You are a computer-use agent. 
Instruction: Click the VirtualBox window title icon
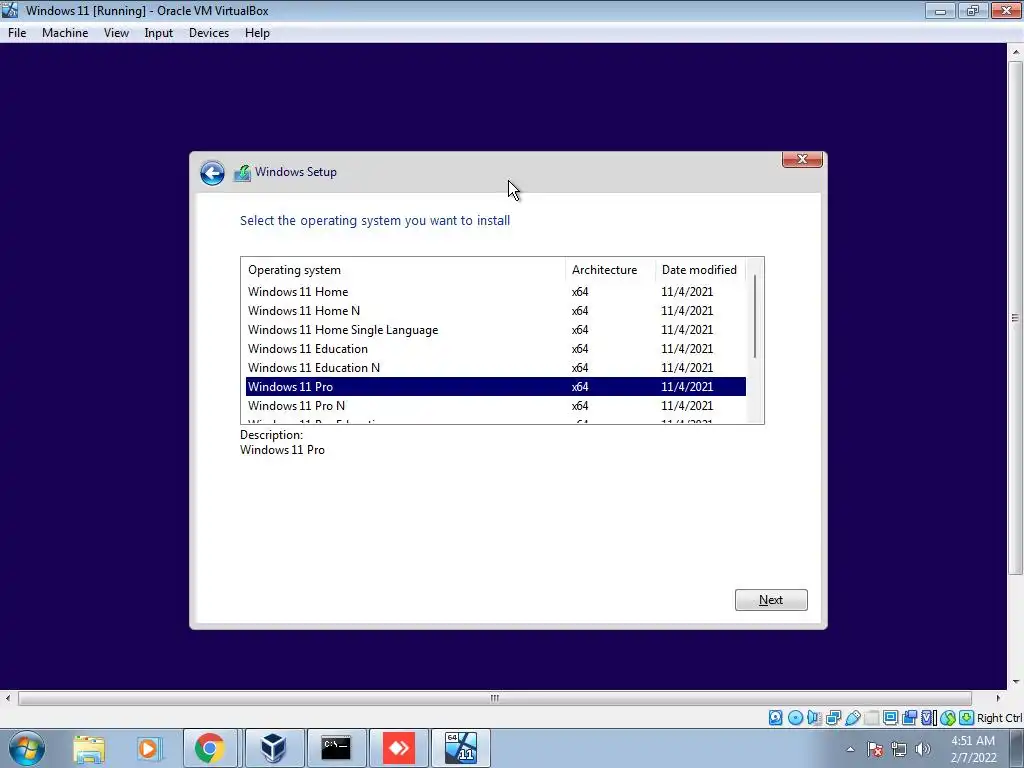10,10
